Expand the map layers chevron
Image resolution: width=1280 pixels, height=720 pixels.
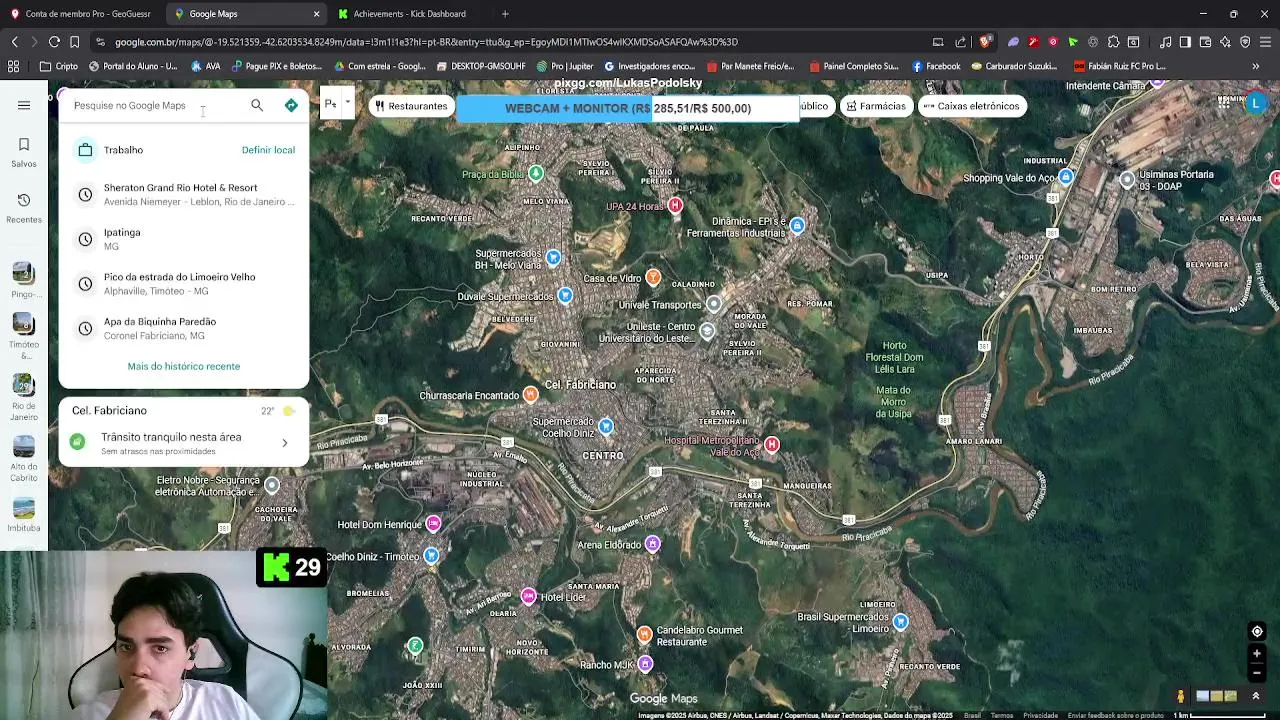[1256, 696]
